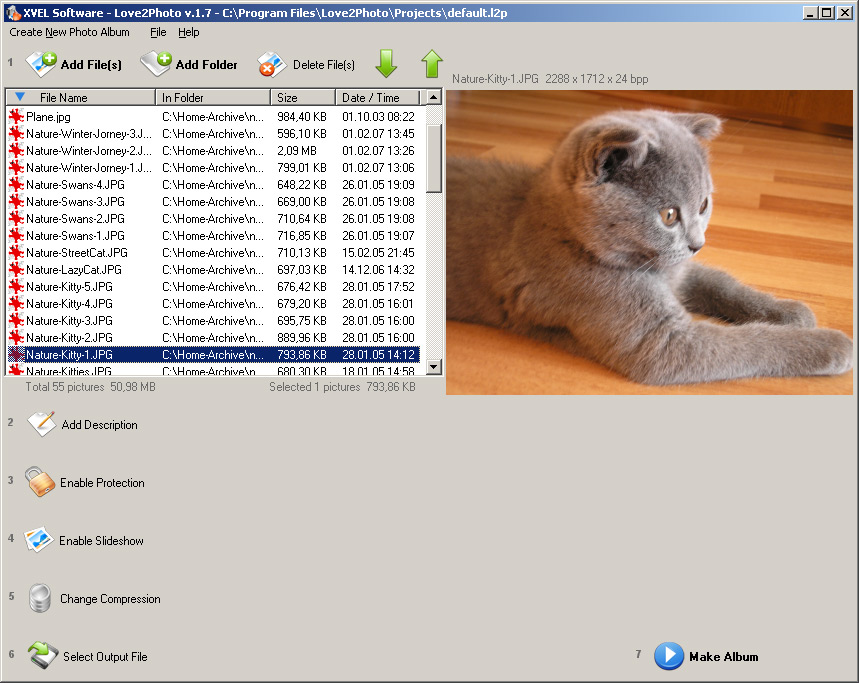Click the file list scrollbar thumb

(433, 158)
